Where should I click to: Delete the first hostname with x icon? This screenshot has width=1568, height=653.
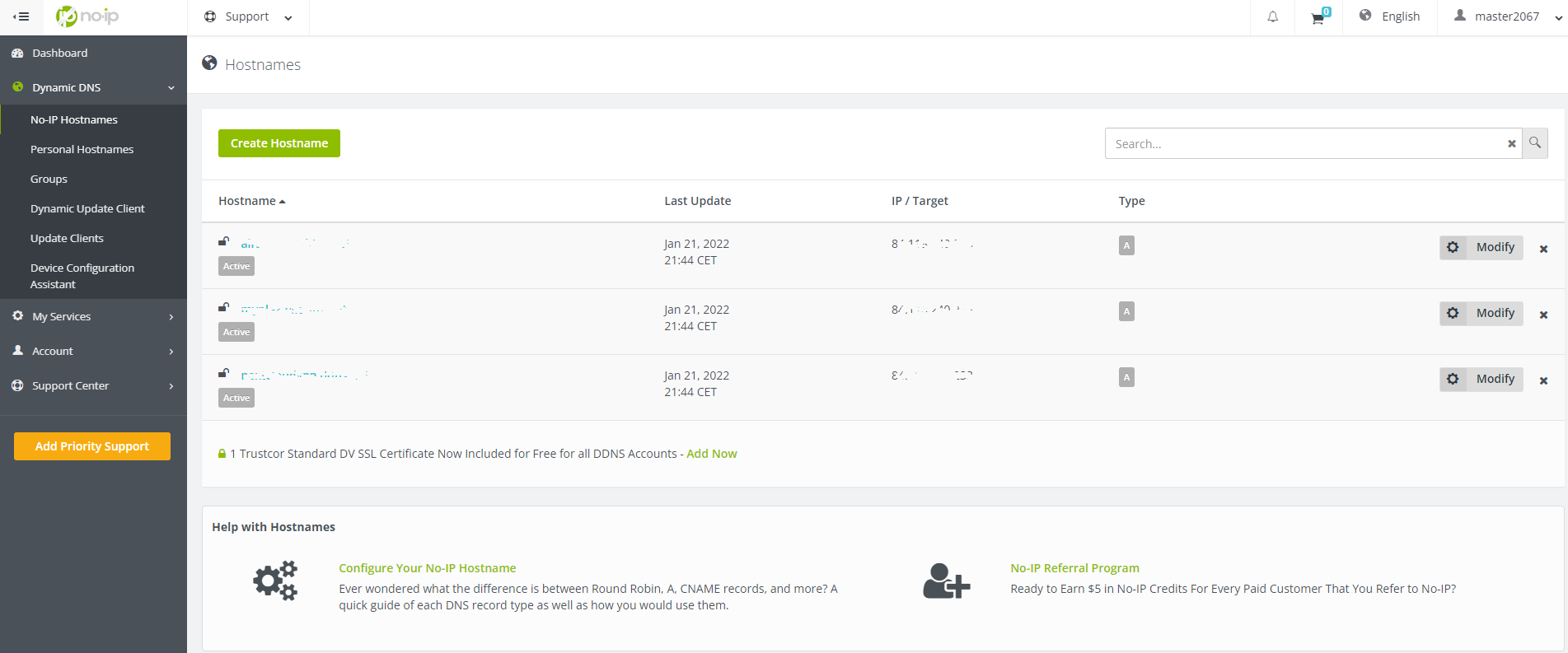coord(1544,249)
